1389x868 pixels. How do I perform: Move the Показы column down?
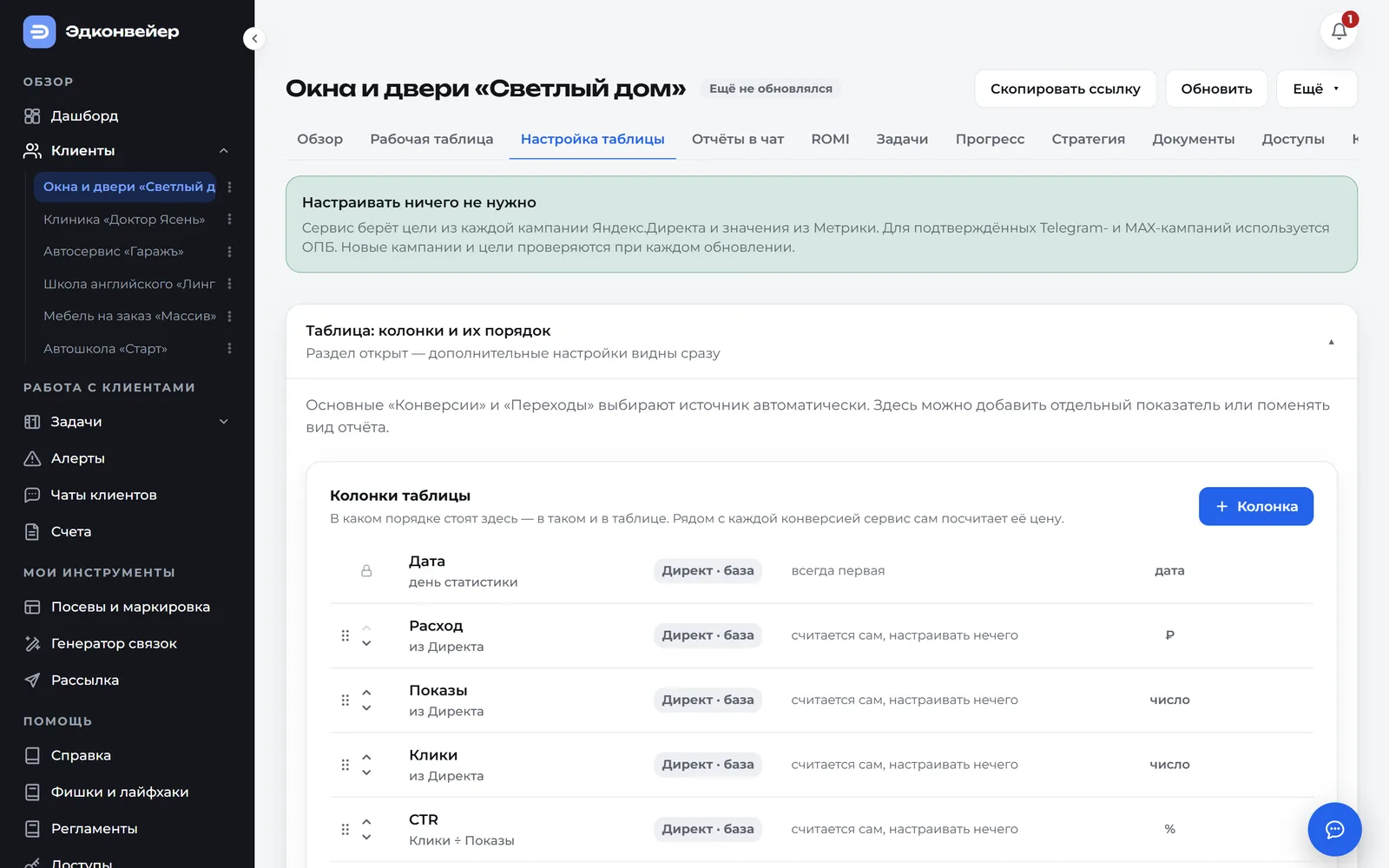(366, 708)
